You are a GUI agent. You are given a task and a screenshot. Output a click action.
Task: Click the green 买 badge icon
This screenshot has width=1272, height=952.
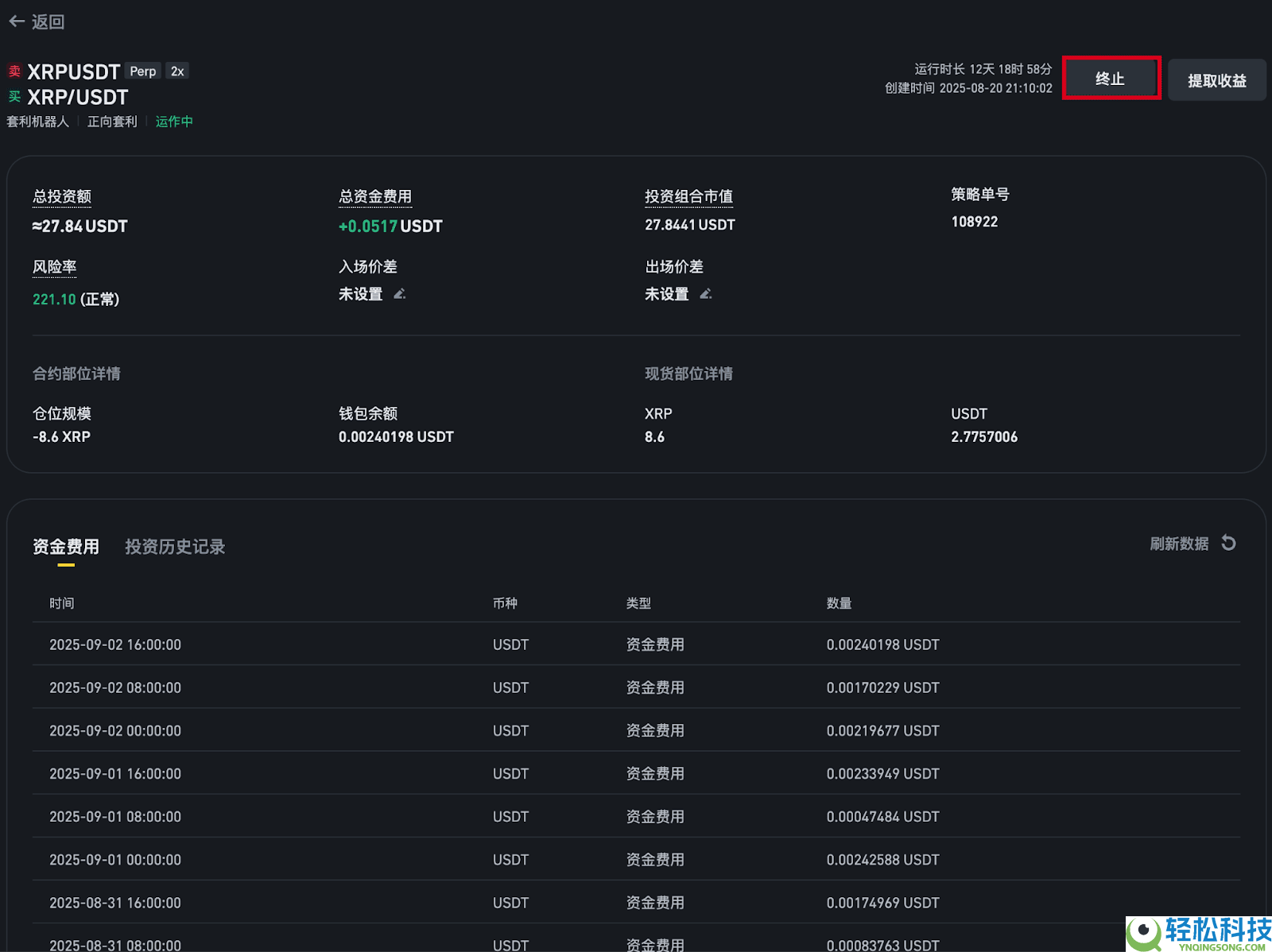(13, 97)
